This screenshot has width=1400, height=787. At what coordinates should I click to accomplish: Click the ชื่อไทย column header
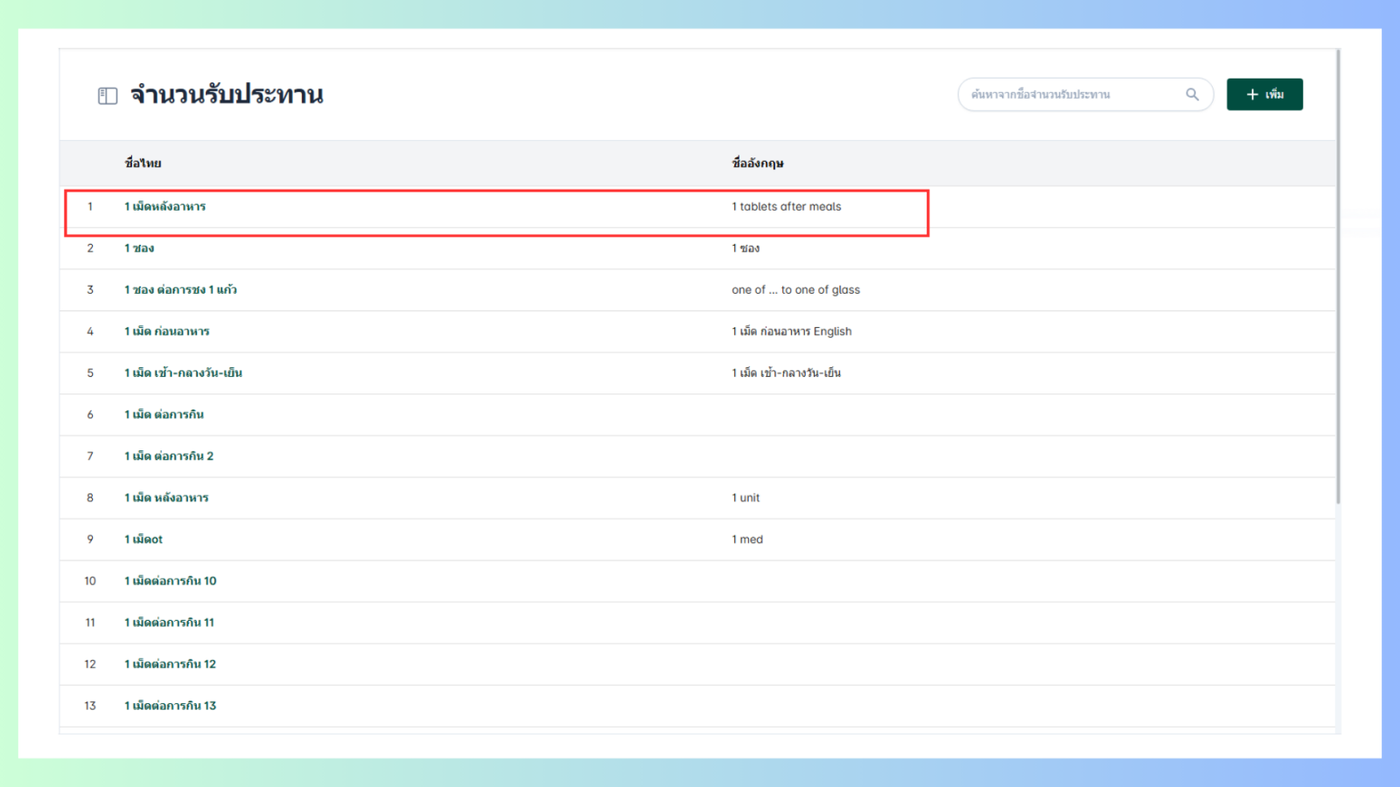pos(143,163)
